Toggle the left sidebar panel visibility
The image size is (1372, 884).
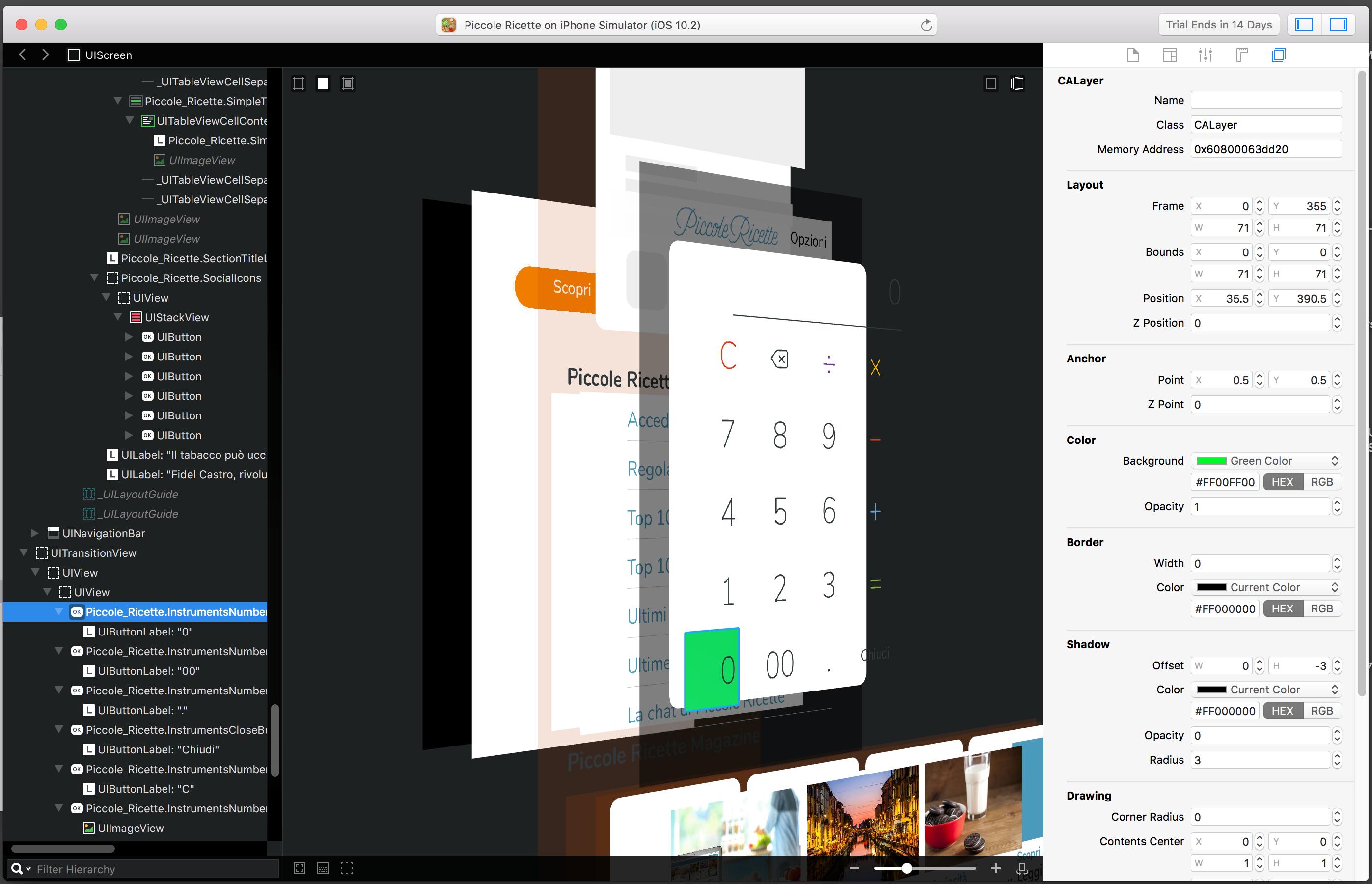[1304, 25]
